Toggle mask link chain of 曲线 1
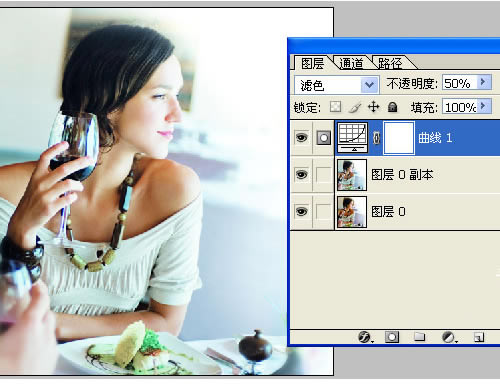 [376, 138]
